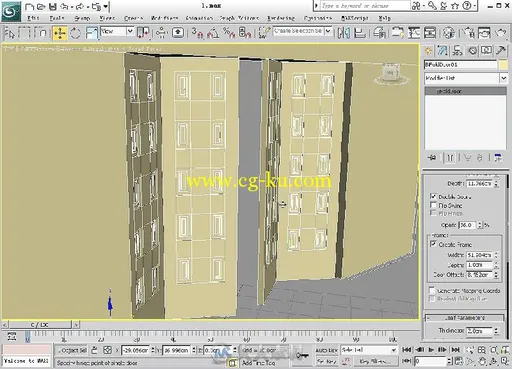This screenshot has width=512, height=369.
Task: Switch to the Create command panel
Action: 428,51
